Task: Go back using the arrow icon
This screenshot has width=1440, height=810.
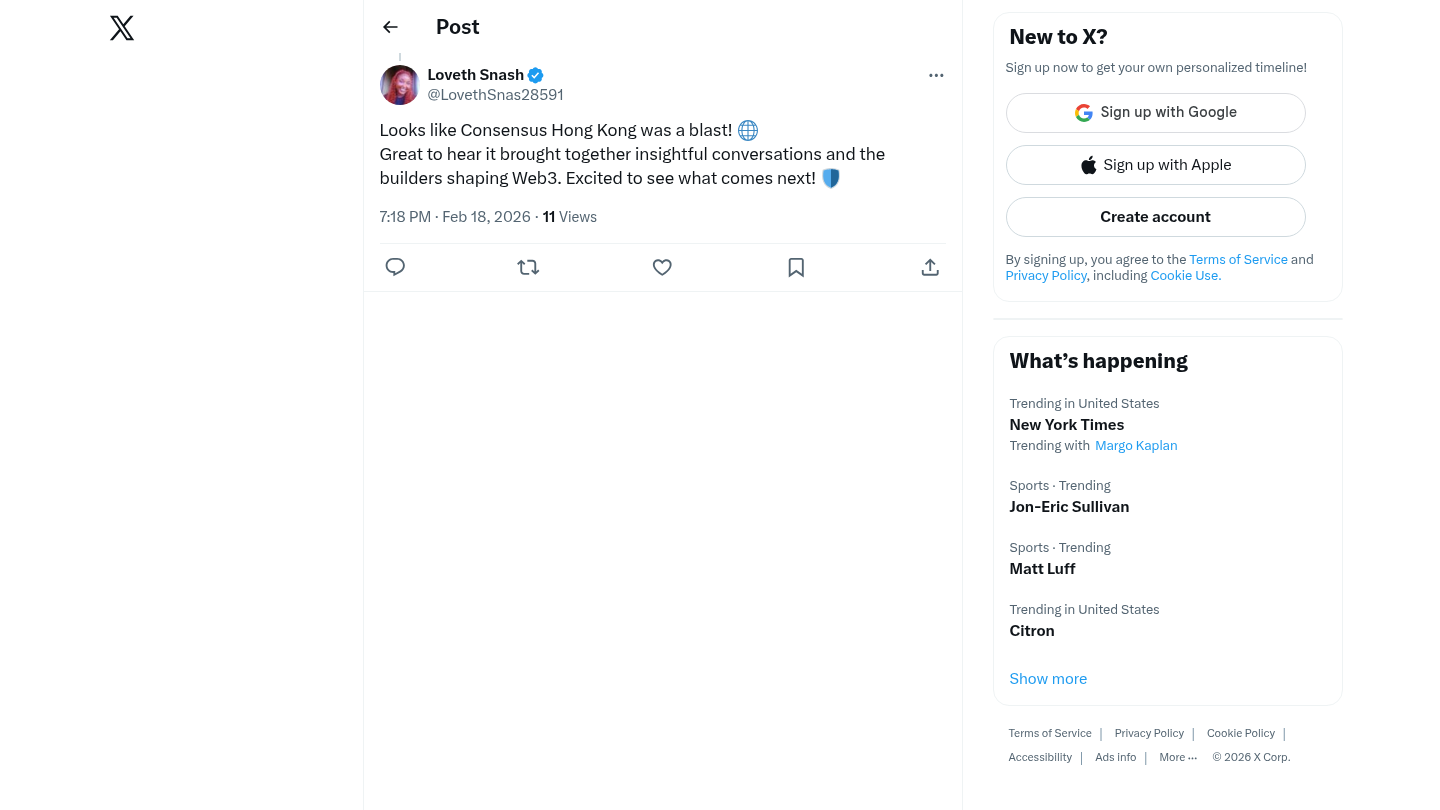Action: (x=390, y=27)
